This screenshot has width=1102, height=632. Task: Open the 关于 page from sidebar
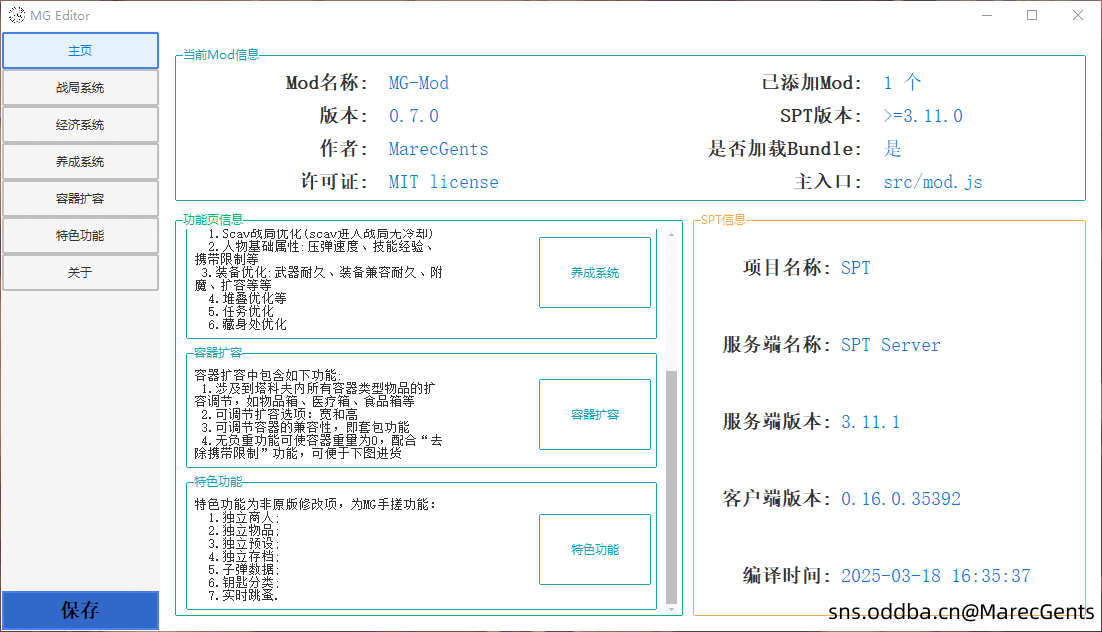(x=80, y=273)
